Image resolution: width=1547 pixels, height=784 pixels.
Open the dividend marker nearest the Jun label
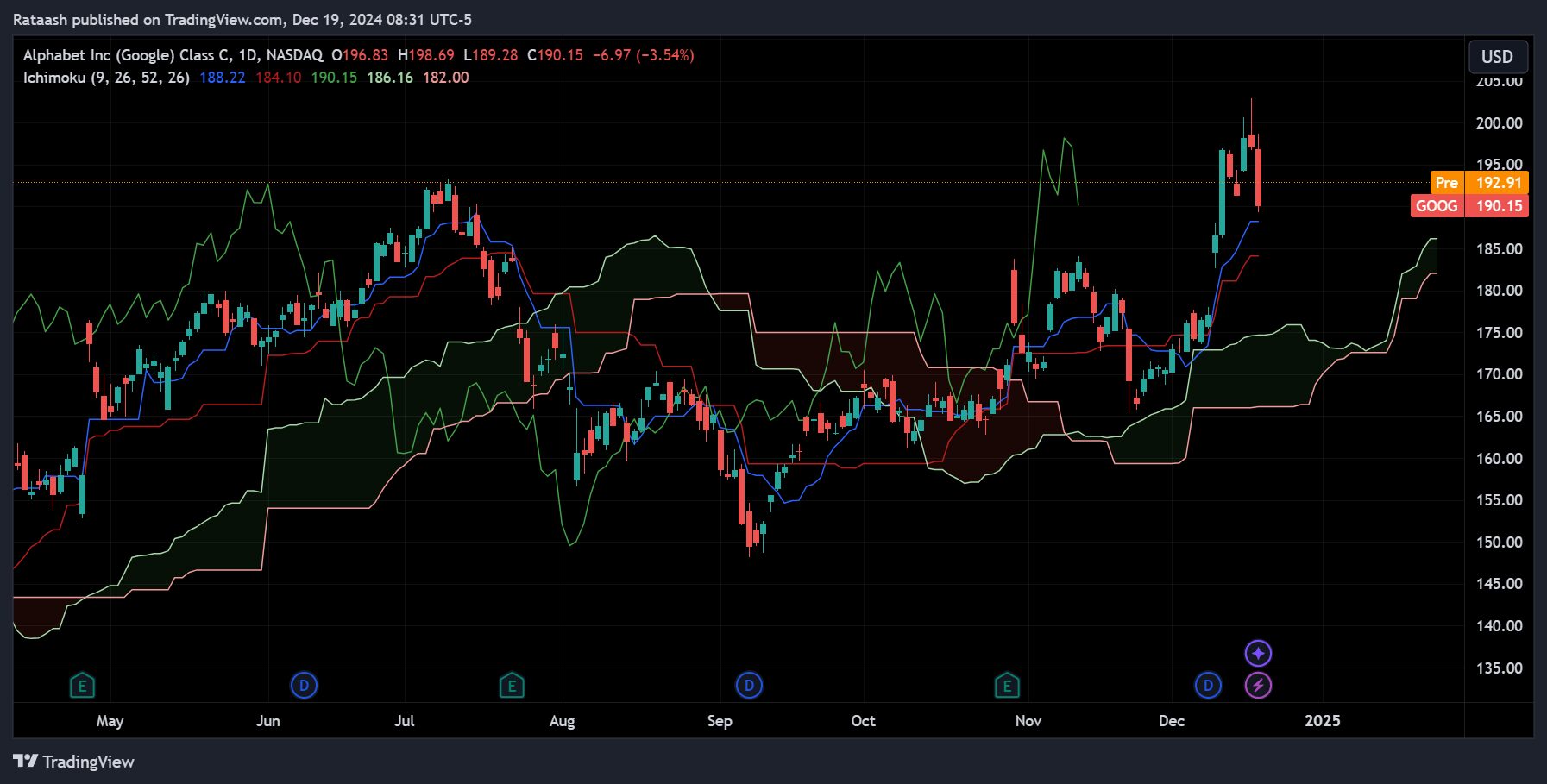coord(304,686)
